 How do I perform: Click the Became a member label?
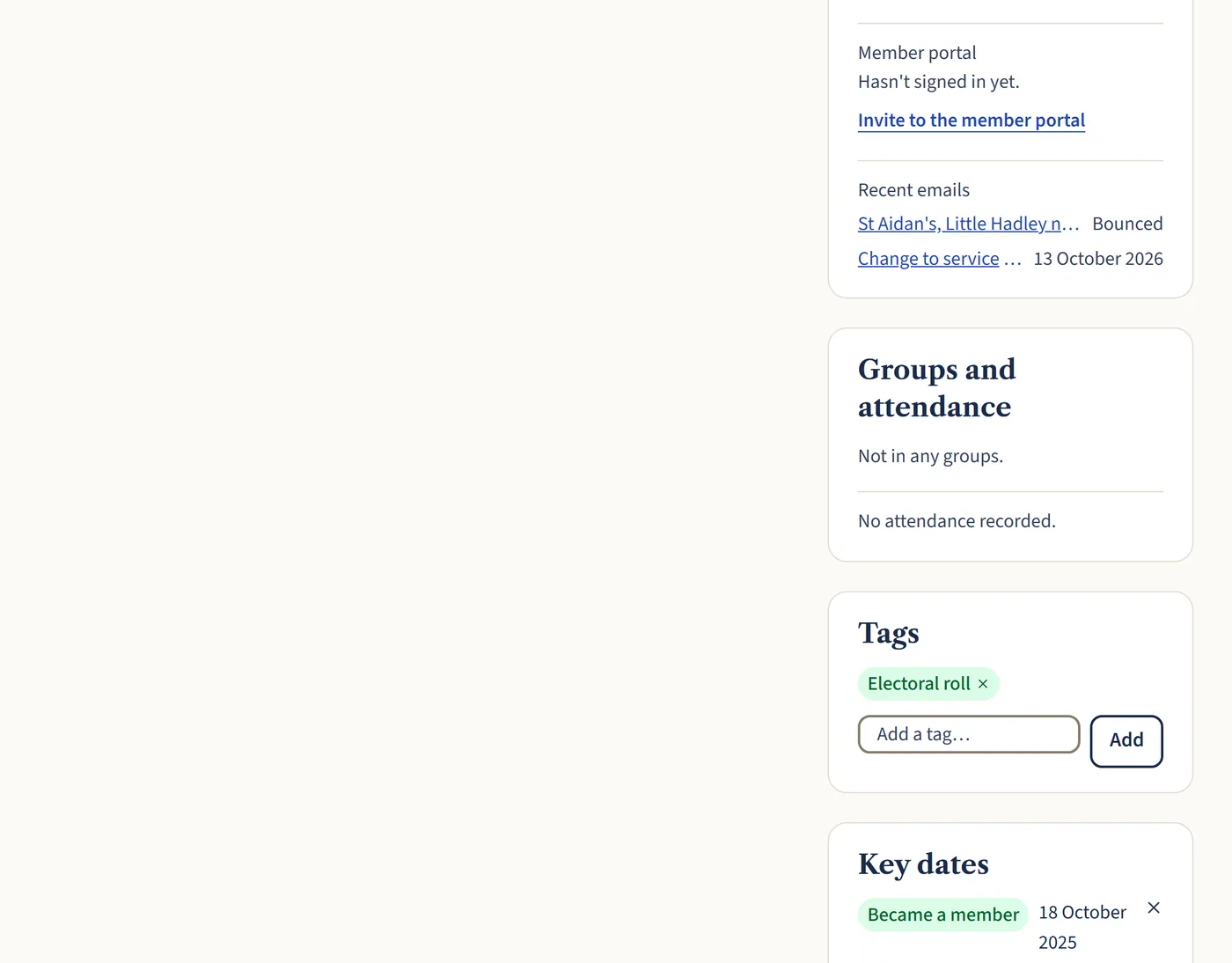pyautogui.click(x=943, y=915)
